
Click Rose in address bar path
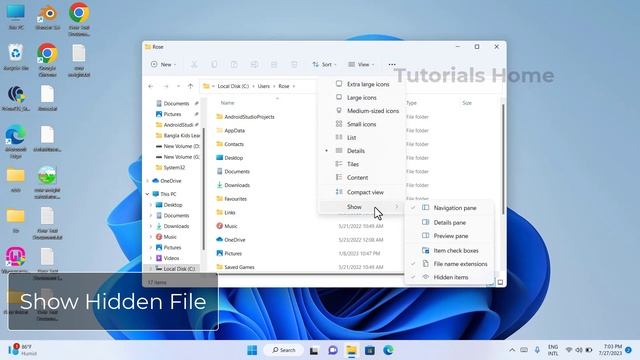point(284,86)
